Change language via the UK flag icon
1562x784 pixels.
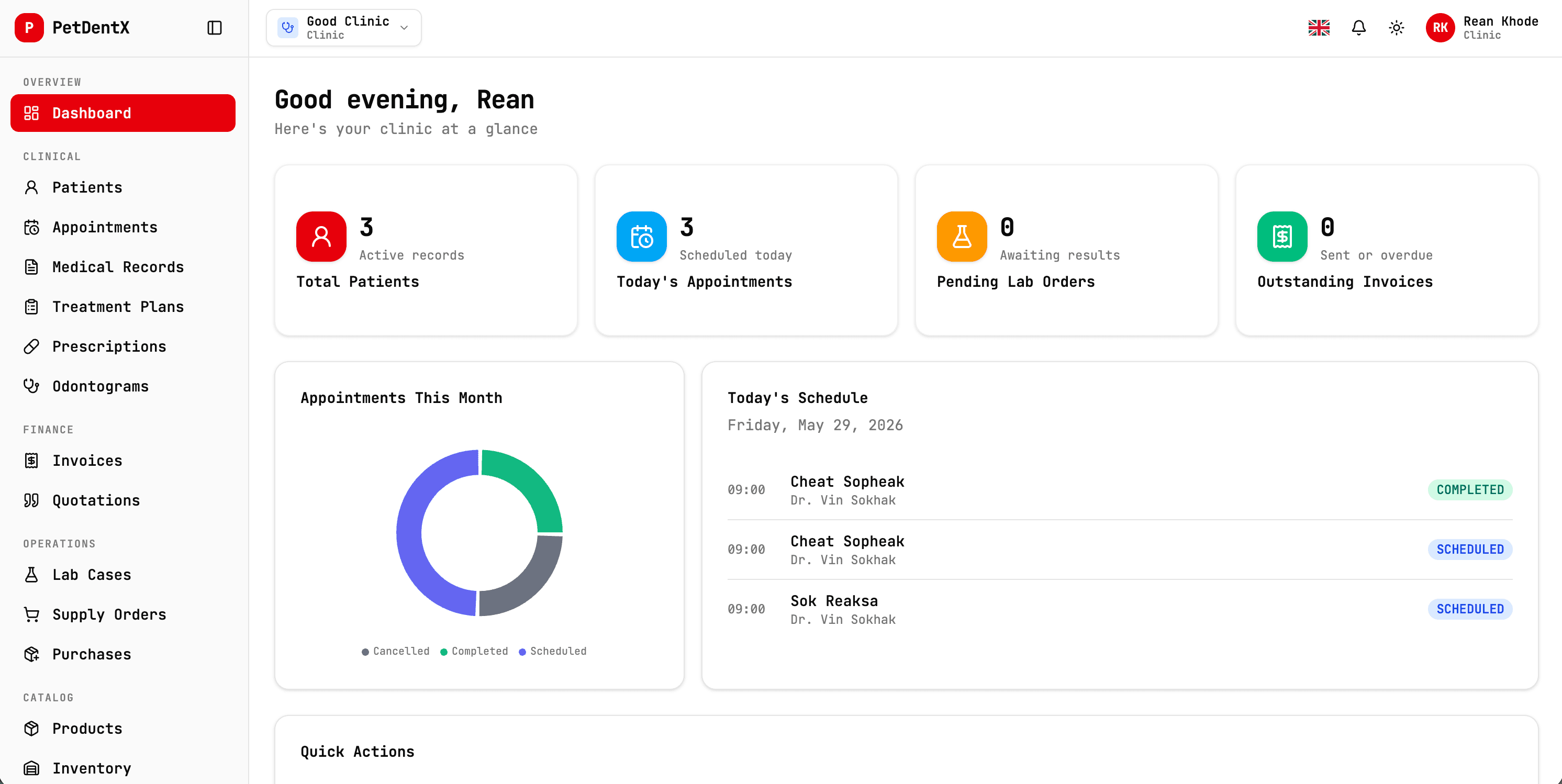[1319, 28]
